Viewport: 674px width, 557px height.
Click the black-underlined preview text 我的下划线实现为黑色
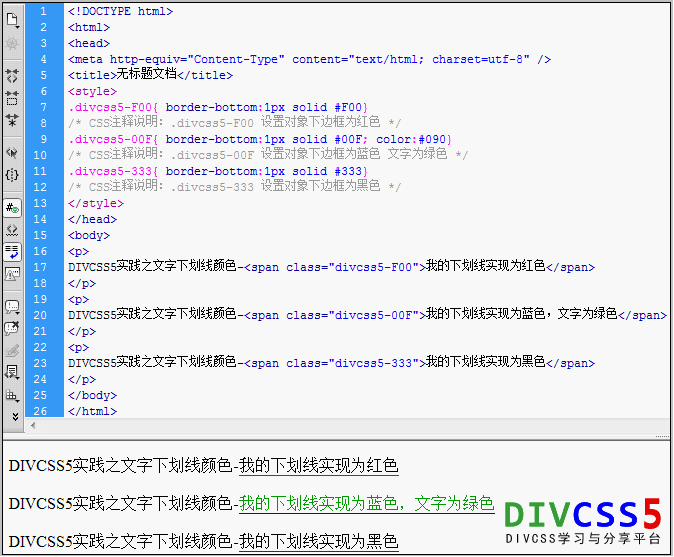pyautogui.click(x=319, y=542)
